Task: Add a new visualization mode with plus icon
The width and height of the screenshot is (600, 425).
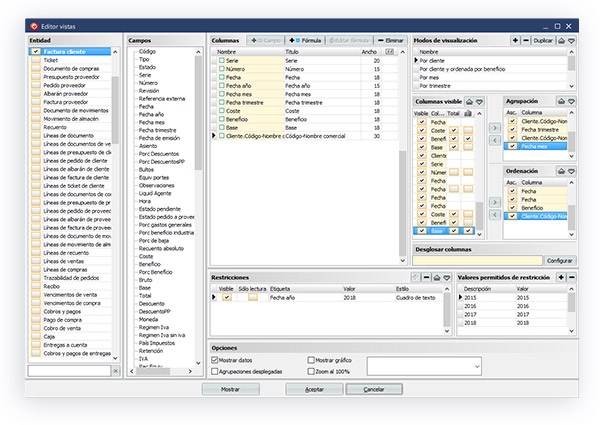Action: click(x=514, y=40)
